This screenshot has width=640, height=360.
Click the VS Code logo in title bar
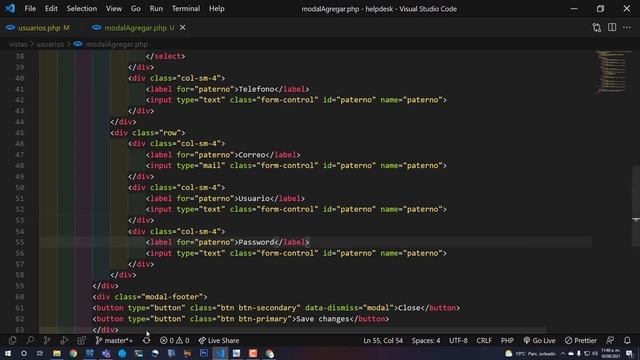point(10,8)
